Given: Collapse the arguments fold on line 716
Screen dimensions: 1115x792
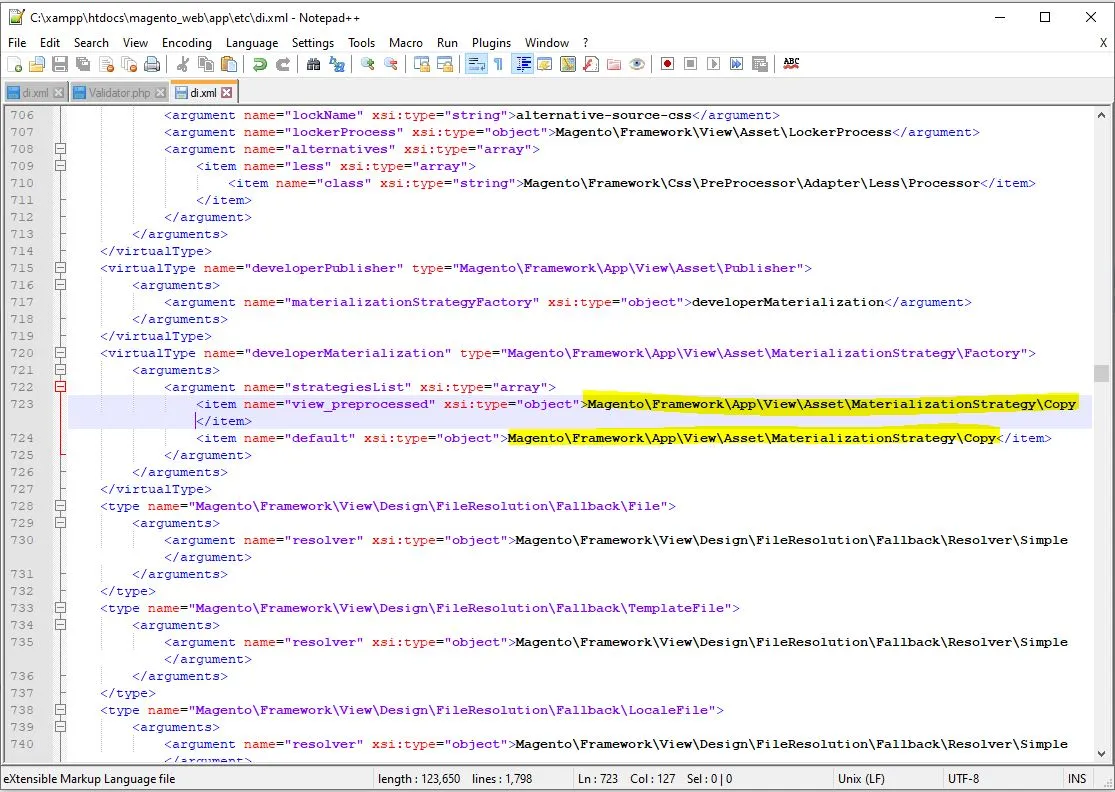Looking at the screenshot, I should click(x=60, y=285).
